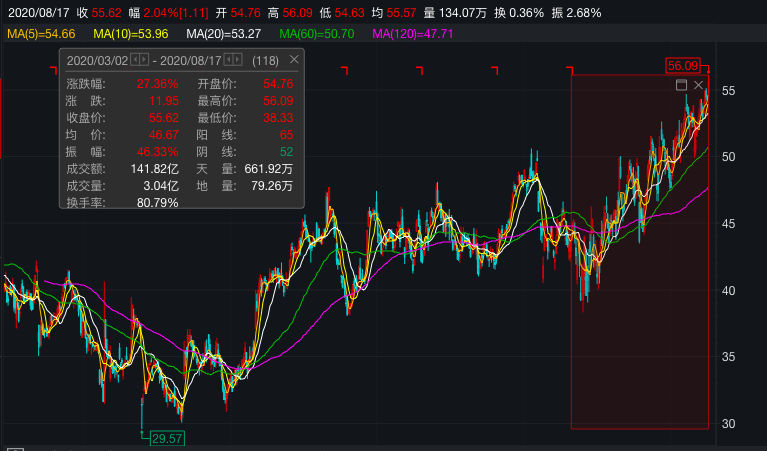The width and height of the screenshot is (767, 451).
Task: Dismiss the red selection box with its X icon
Action: point(699,86)
